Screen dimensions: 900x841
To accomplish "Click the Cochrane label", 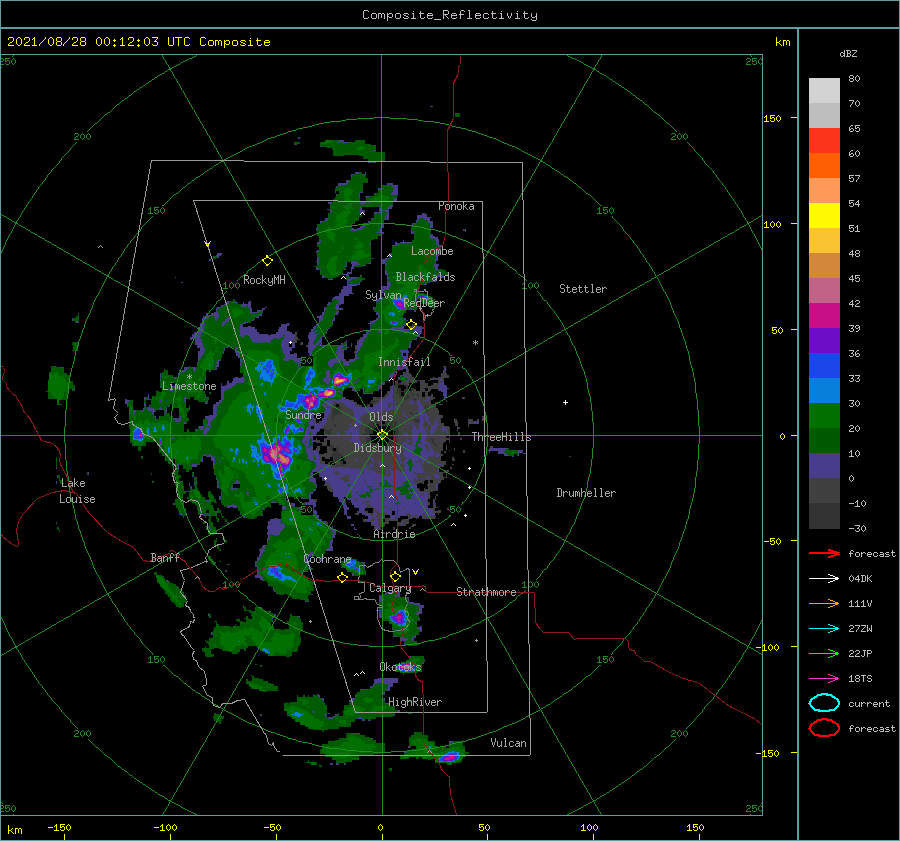I will coord(327,559).
